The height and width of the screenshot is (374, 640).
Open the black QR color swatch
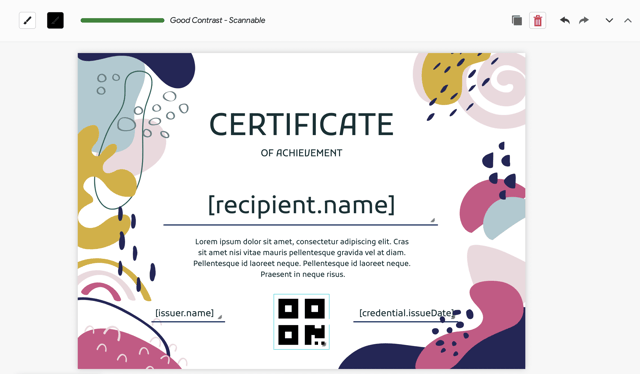[x=55, y=20]
